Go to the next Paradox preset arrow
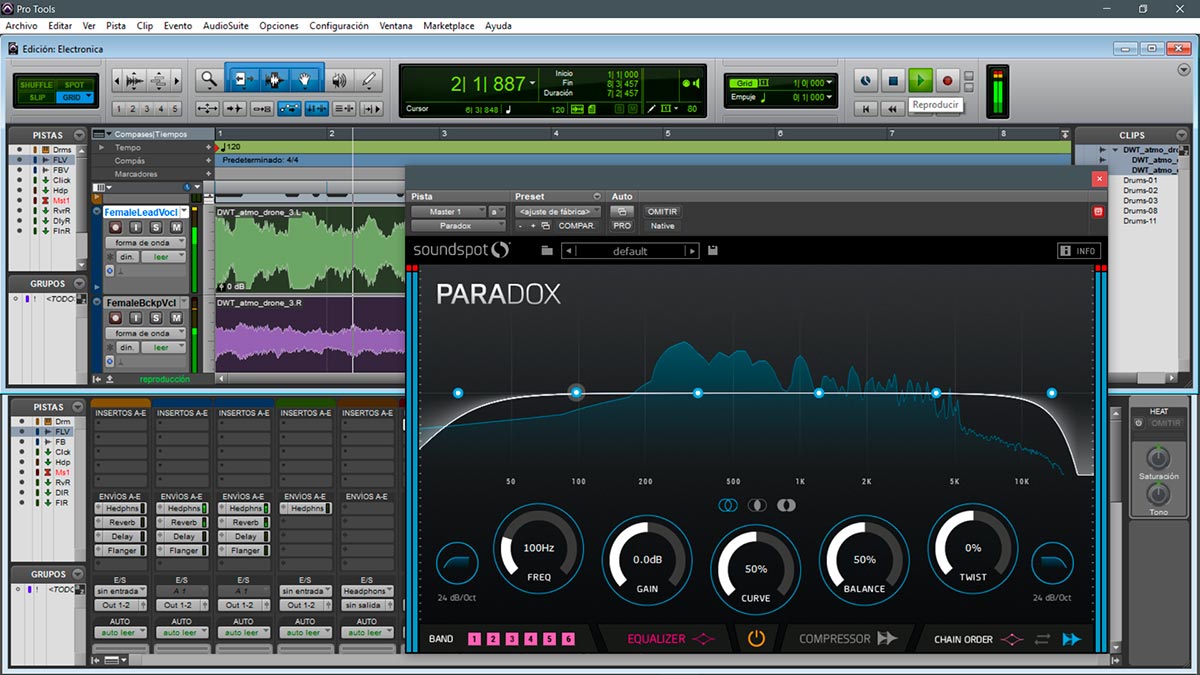 click(691, 252)
